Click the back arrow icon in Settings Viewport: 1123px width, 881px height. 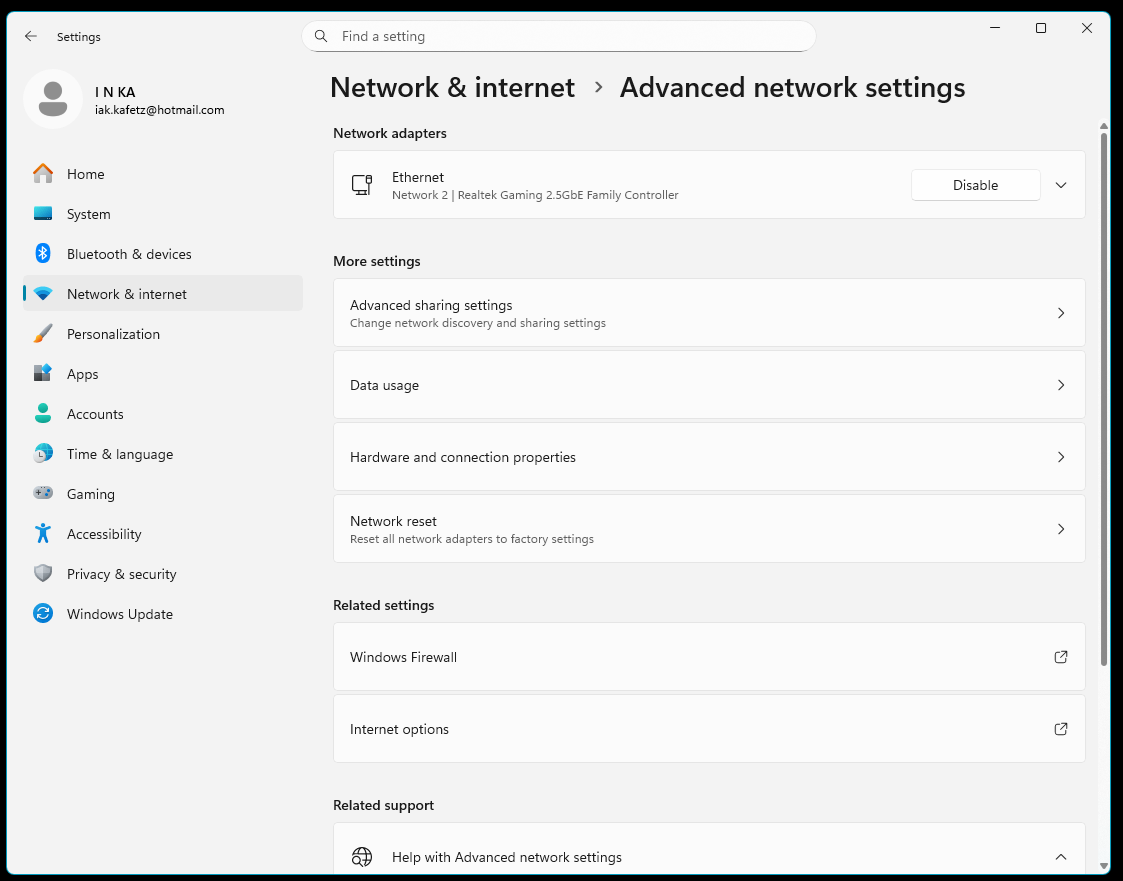31,37
